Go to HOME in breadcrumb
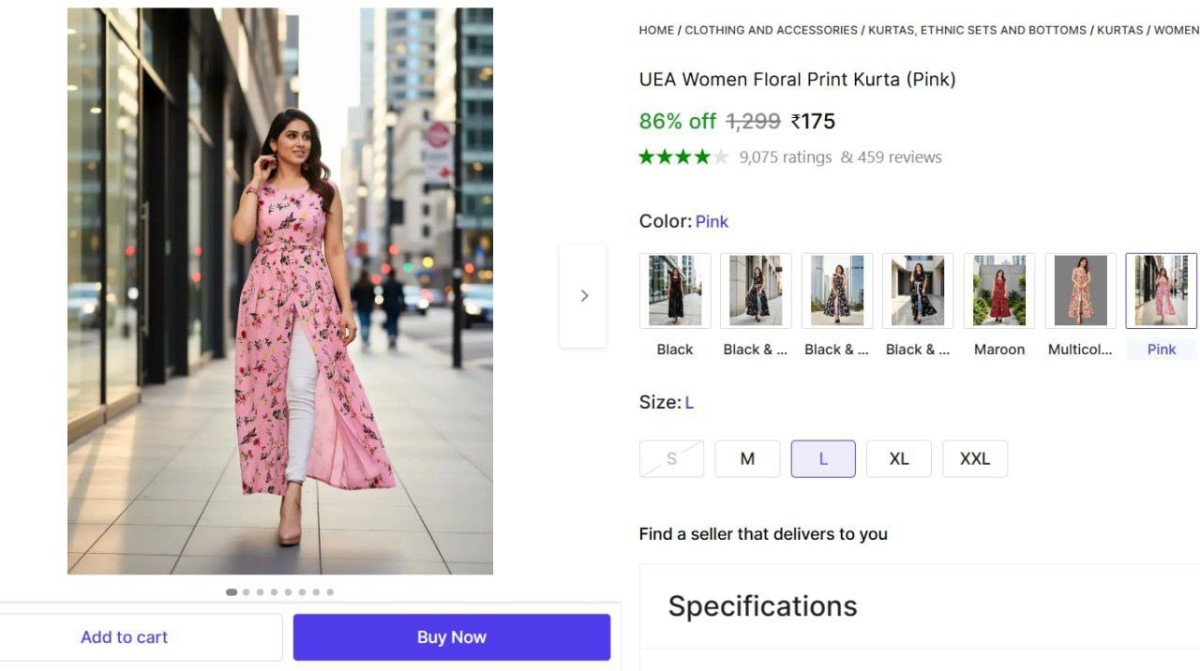The height and width of the screenshot is (671, 1200). 656,30
